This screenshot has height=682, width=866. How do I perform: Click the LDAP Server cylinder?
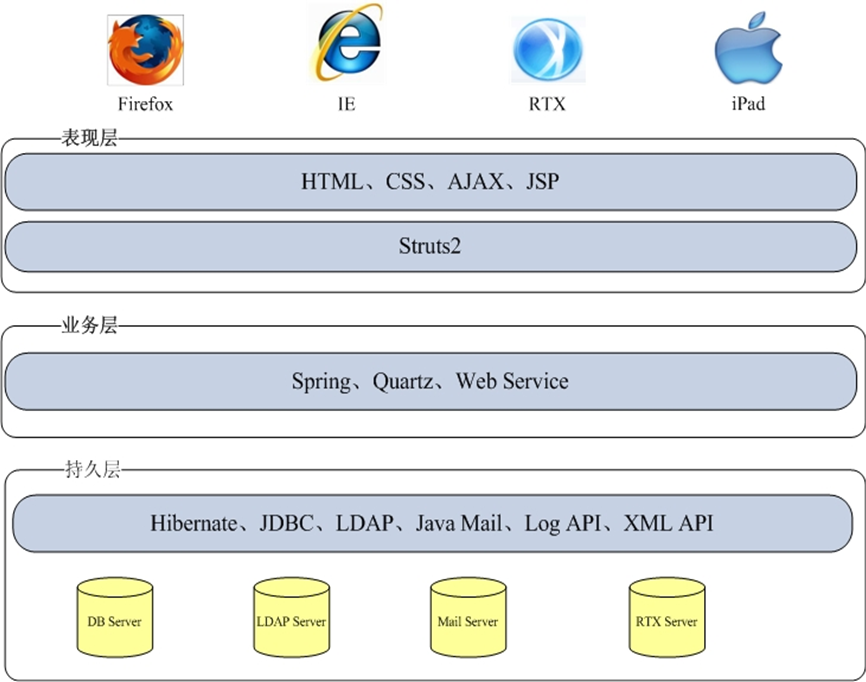point(291,621)
